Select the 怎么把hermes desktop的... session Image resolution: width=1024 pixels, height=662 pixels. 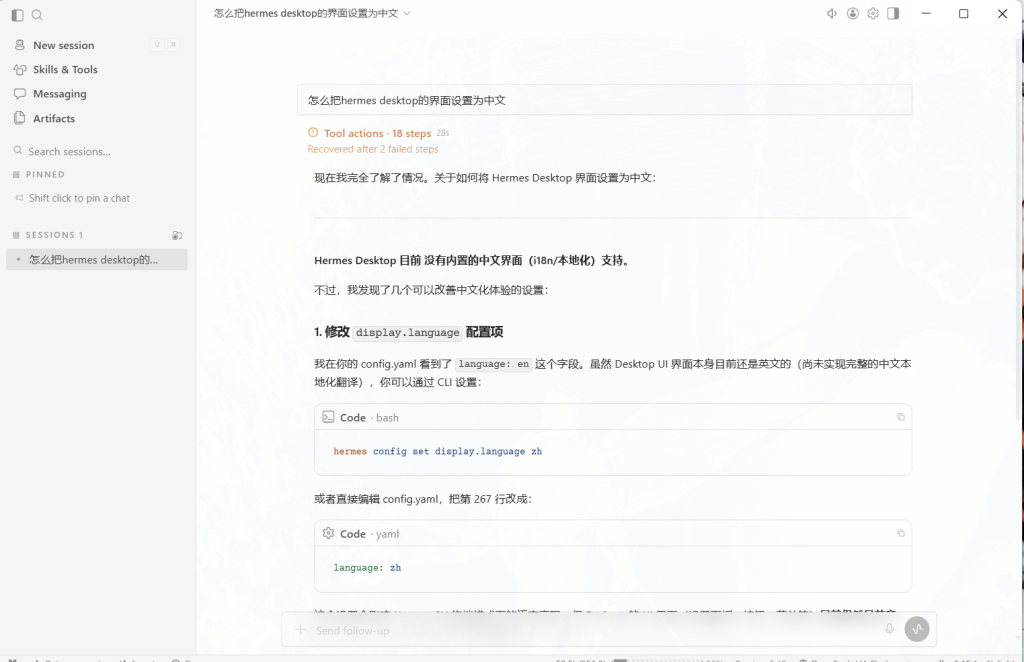click(x=97, y=259)
